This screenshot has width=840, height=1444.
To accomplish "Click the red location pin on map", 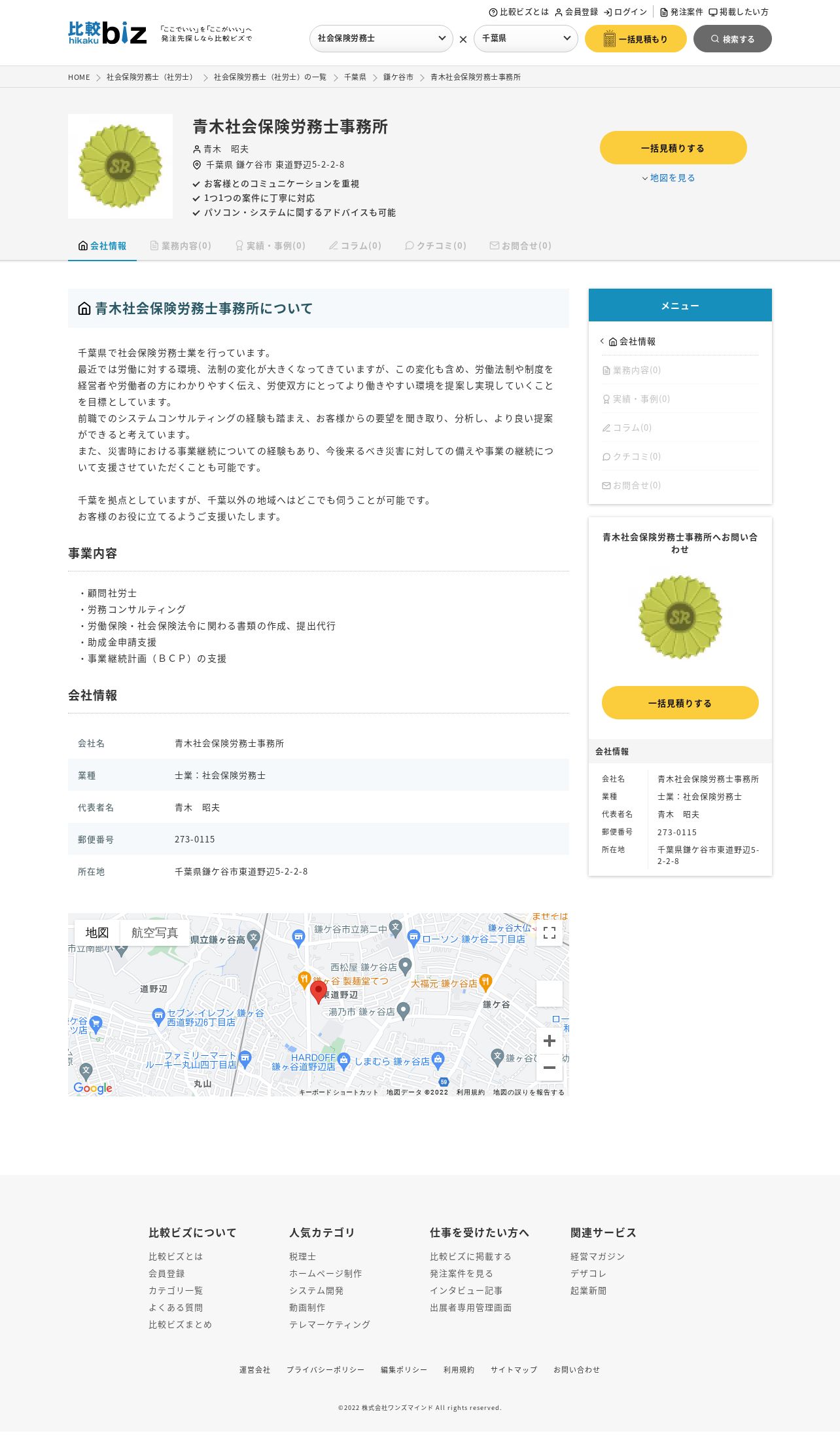I will pos(319,992).
